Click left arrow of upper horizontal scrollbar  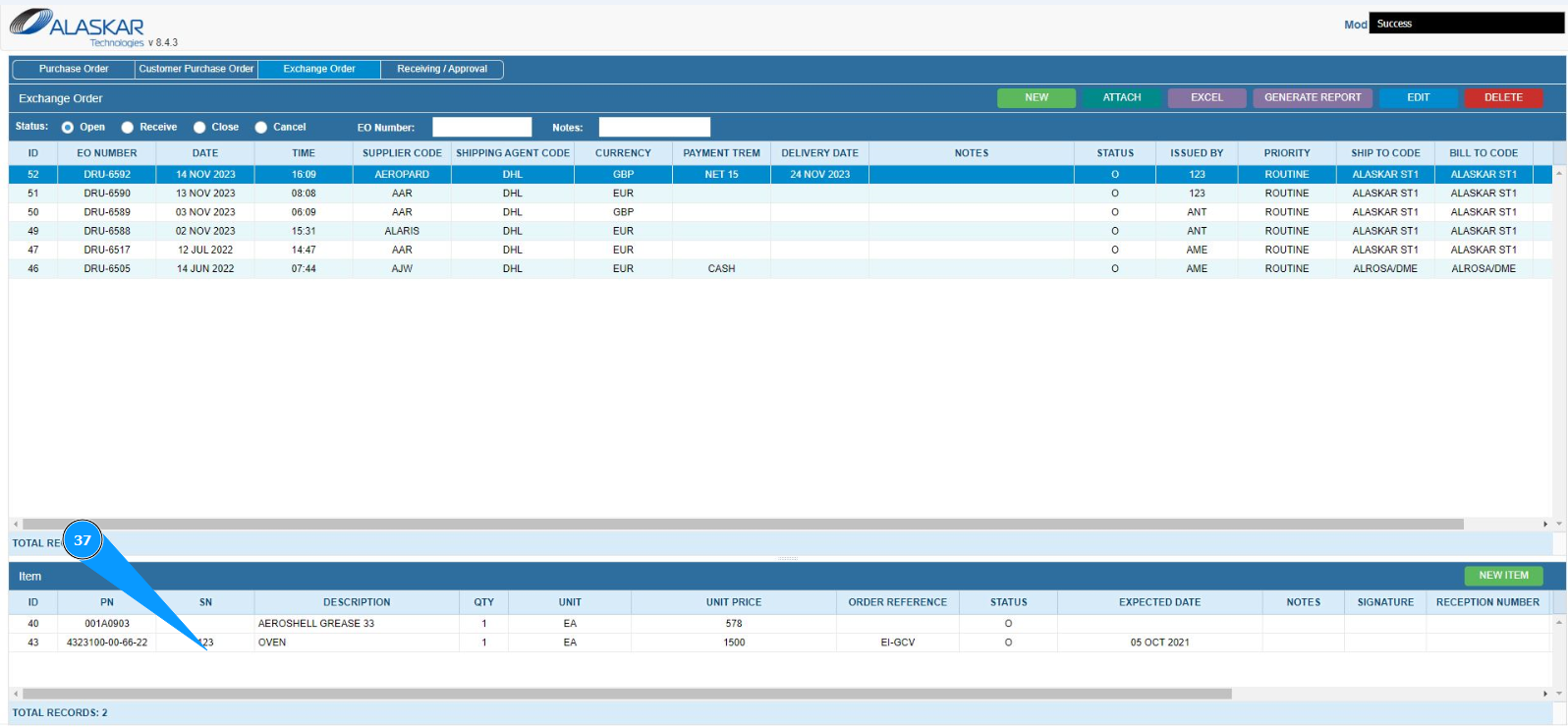(x=15, y=525)
